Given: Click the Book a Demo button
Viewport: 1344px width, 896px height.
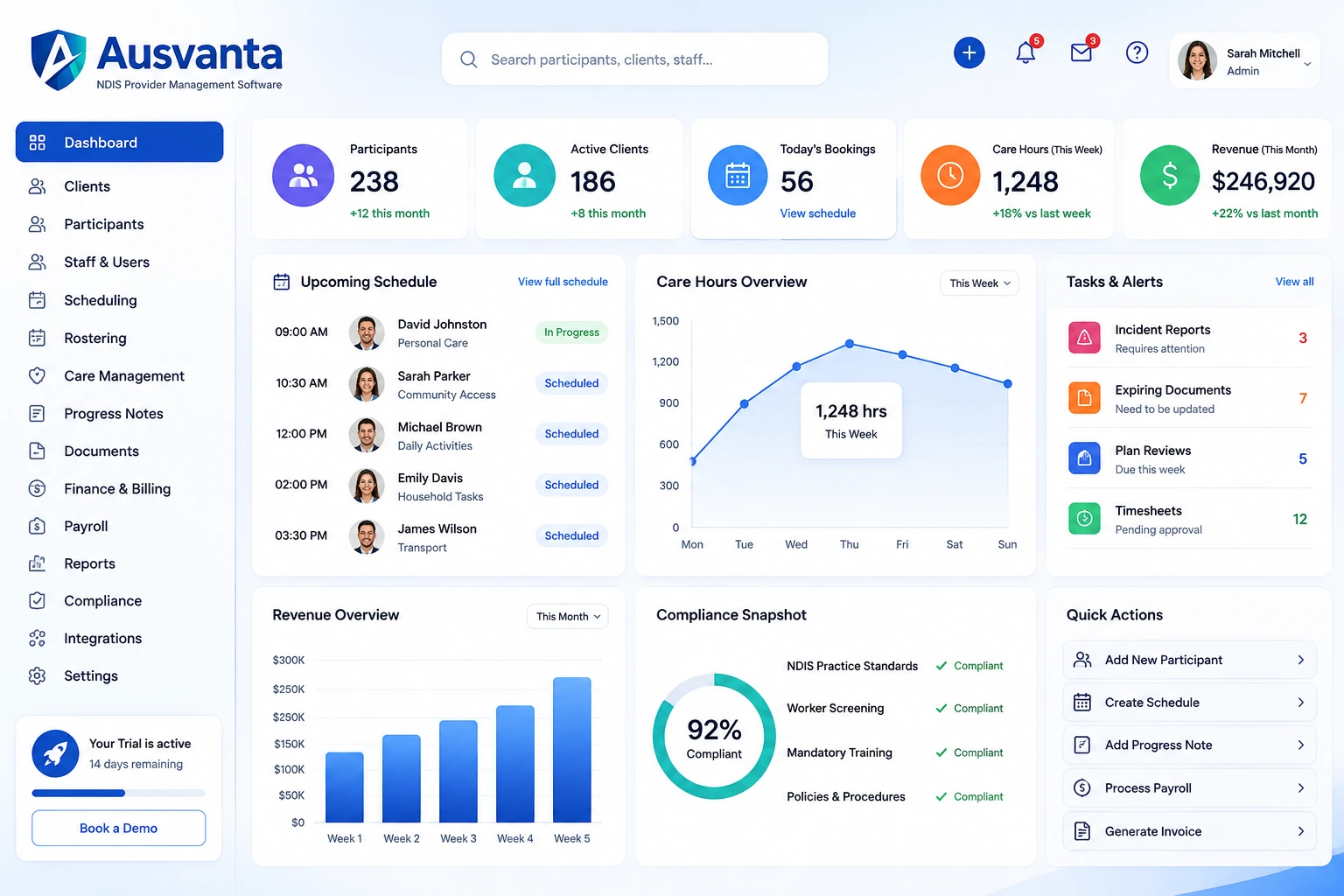Looking at the screenshot, I should 119,828.
